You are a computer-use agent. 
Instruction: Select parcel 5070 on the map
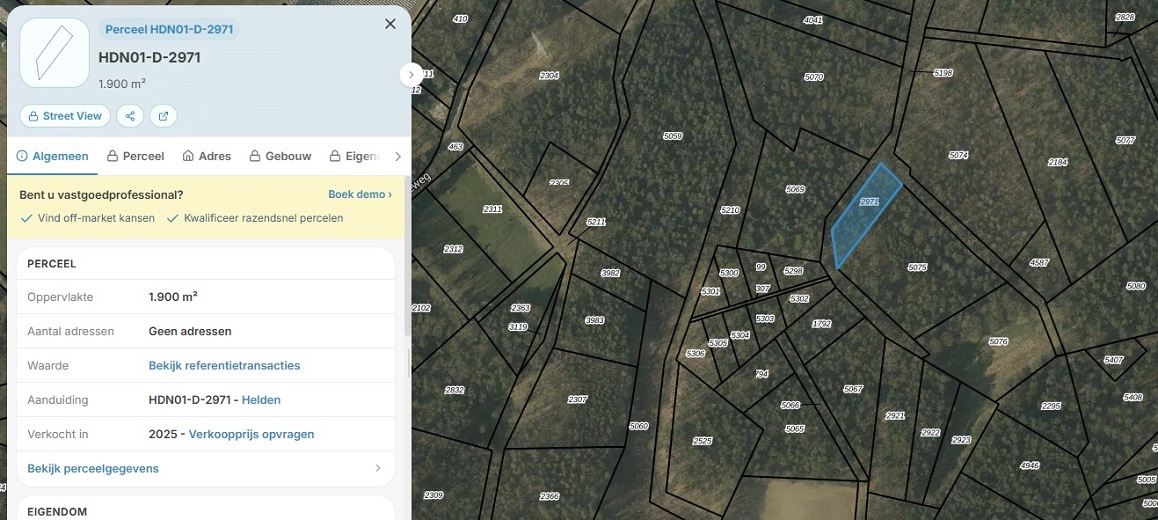coord(814,77)
